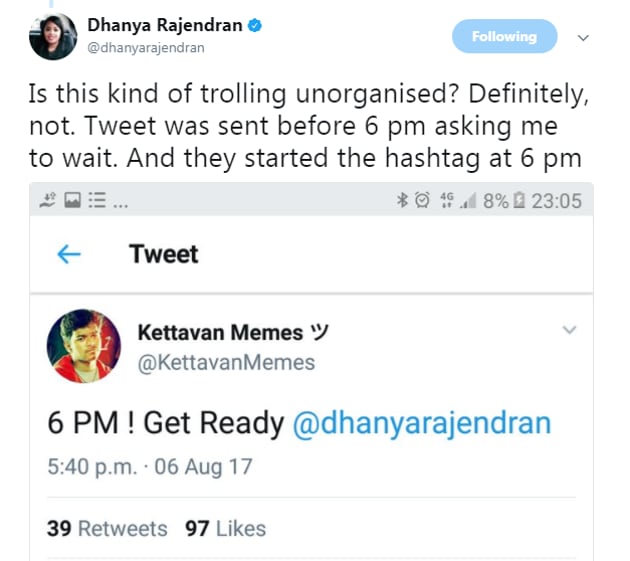Image resolution: width=630 pixels, height=561 pixels.
Task: Open Kettavan Memes' profile avatar
Action: pyautogui.click(x=84, y=346)
